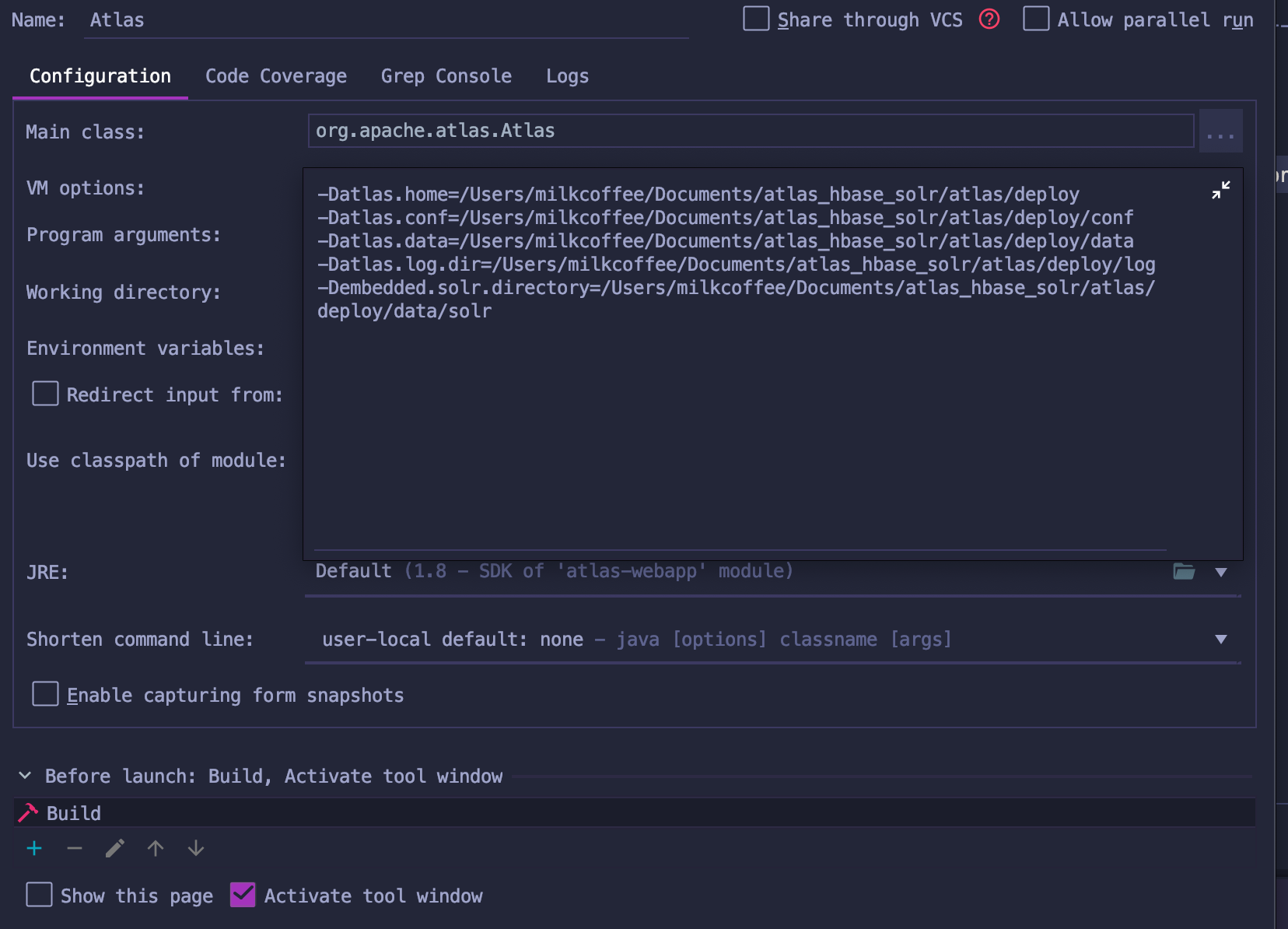Click the VM options label

coord(86,188)
